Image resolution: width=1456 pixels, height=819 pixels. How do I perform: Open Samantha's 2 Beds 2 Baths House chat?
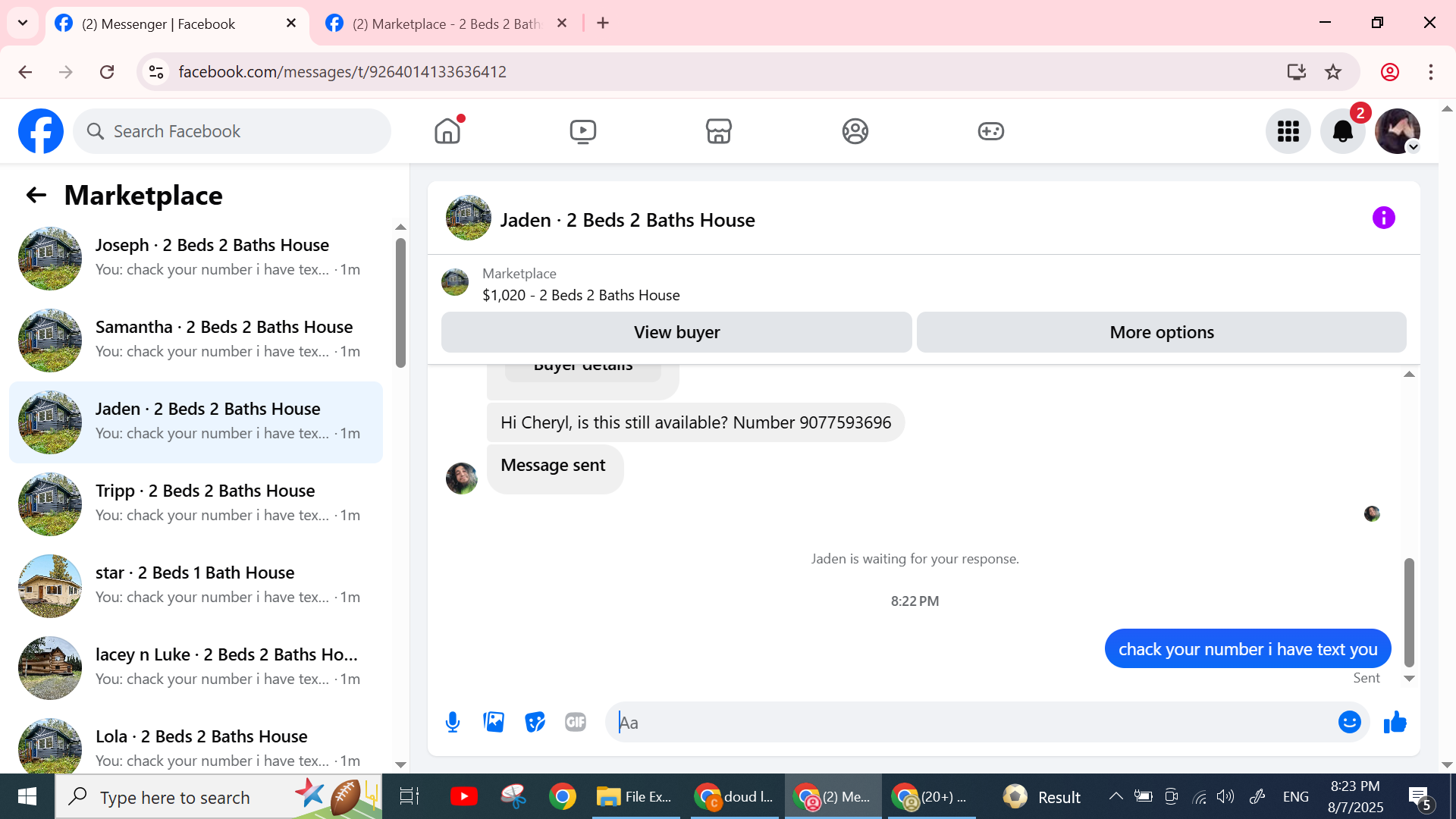(196, 340)
